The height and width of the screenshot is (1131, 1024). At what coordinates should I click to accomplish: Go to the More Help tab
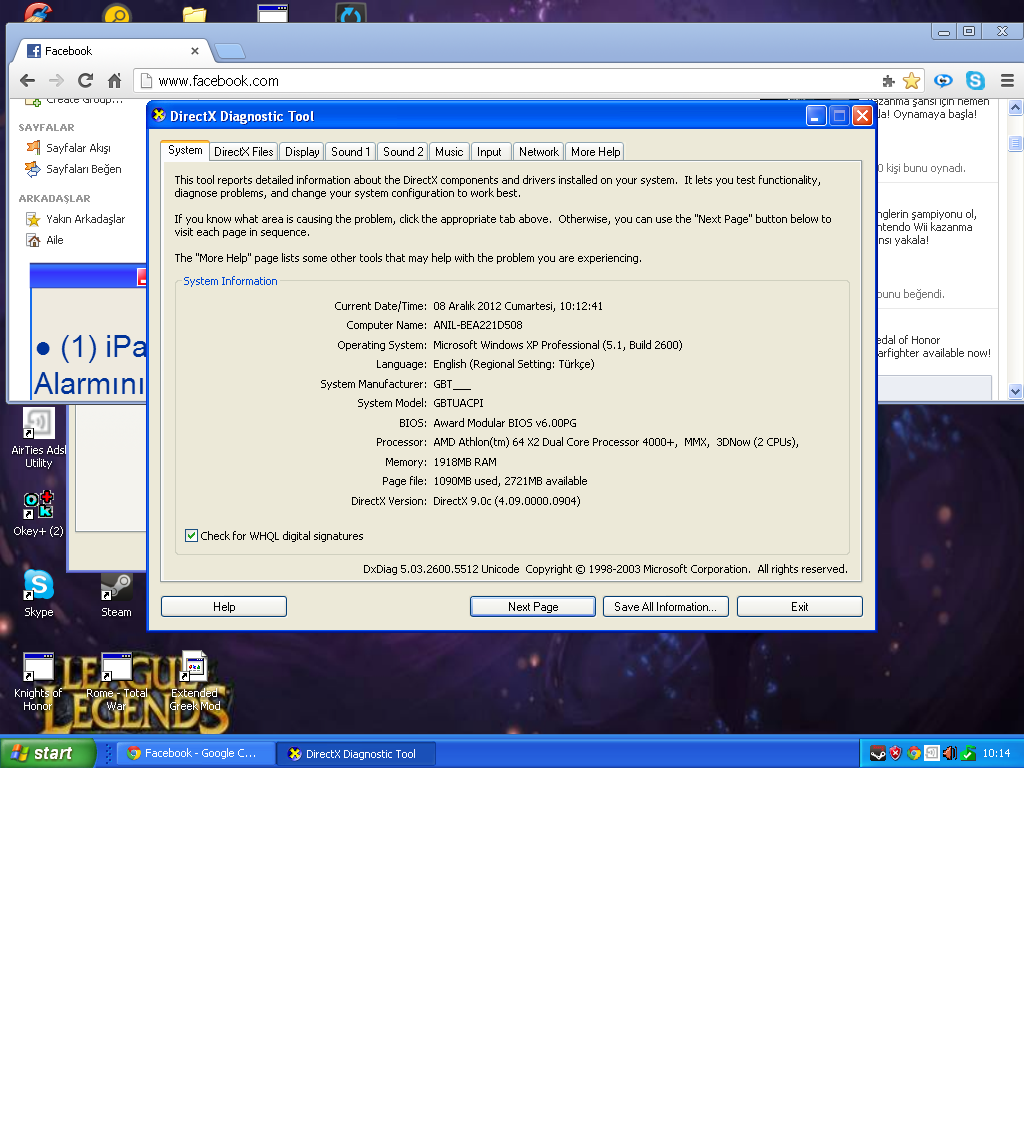(x=595, y=152)
